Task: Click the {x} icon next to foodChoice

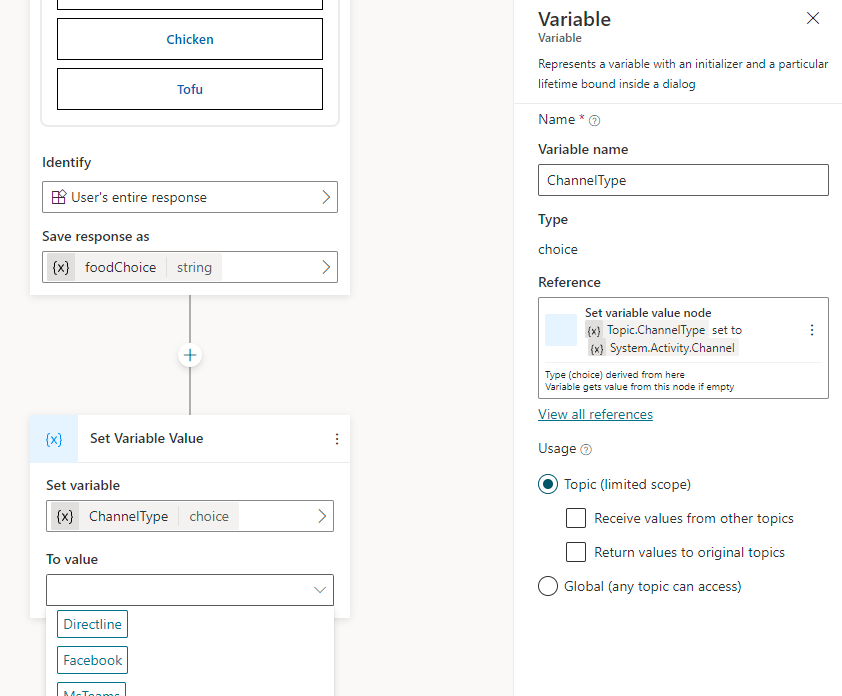Action: (x=60, y=267)
